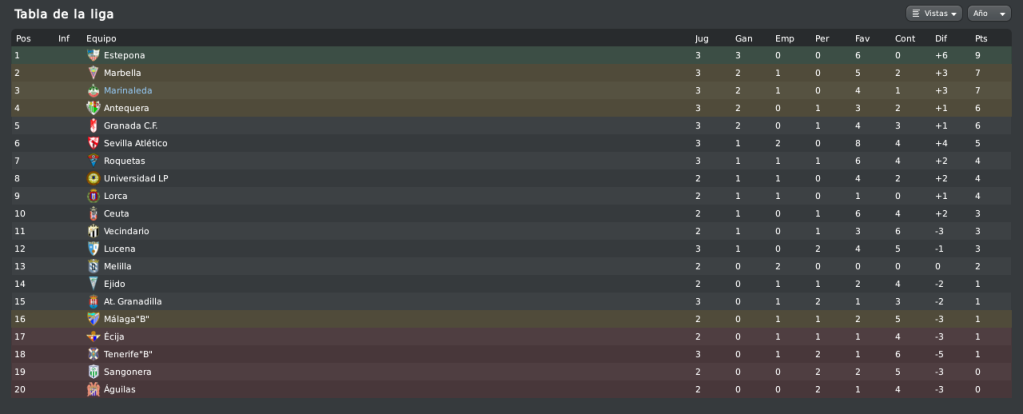Image resolution: width=1023 pixels, height=414 pixels.
Task: Click the Universidad LP round crest
Action: point(93,179)
